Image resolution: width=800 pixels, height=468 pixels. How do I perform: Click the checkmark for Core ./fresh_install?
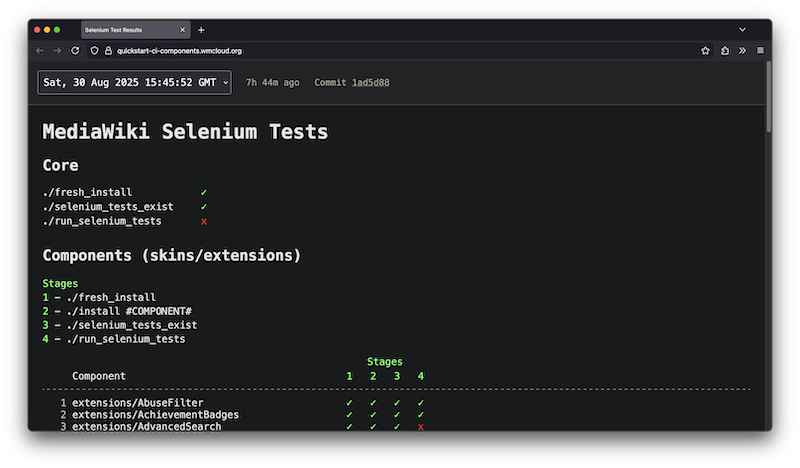tap(204, 192)
